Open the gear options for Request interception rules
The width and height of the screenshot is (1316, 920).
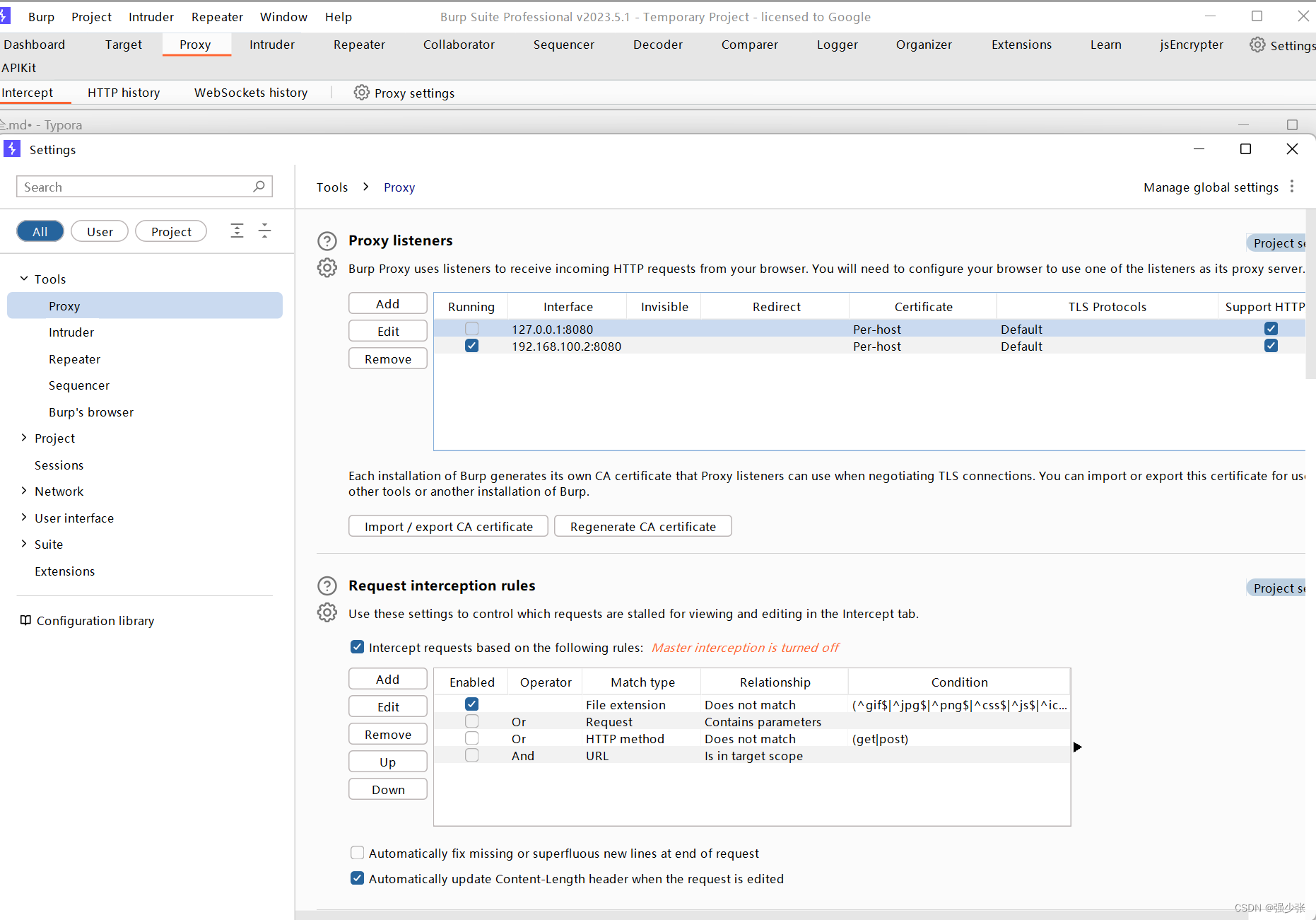[x=327, y=613]
